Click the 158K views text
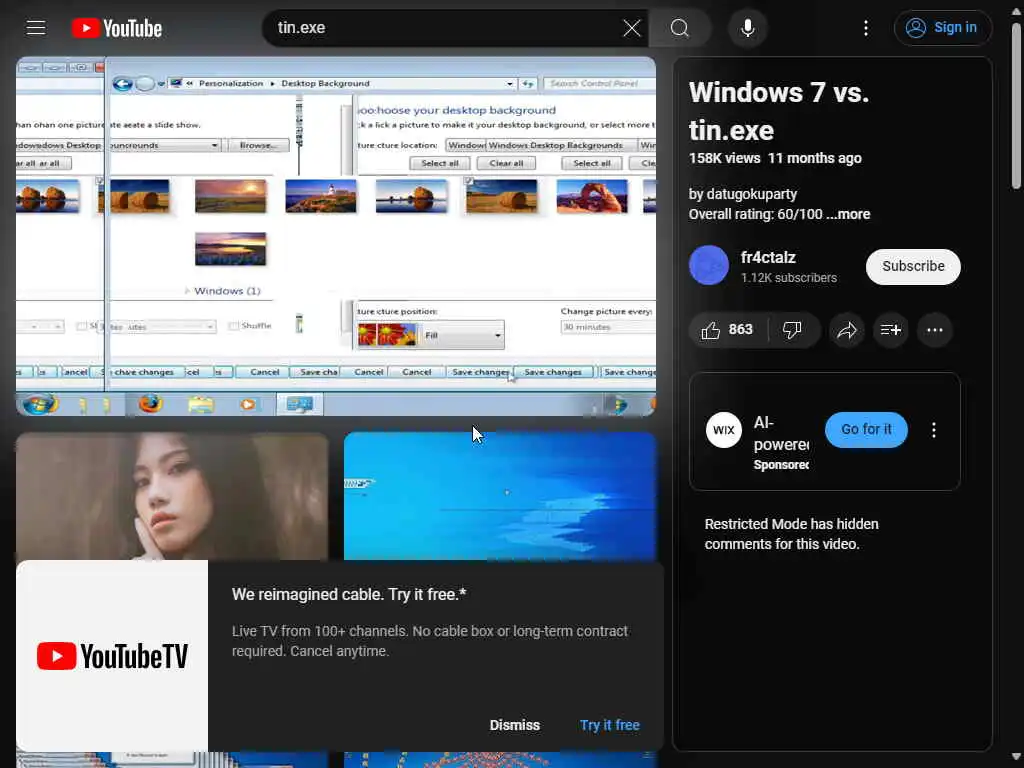Viewport: 1024px width, 768px height. pyautogui.click(x=724, y=158)
